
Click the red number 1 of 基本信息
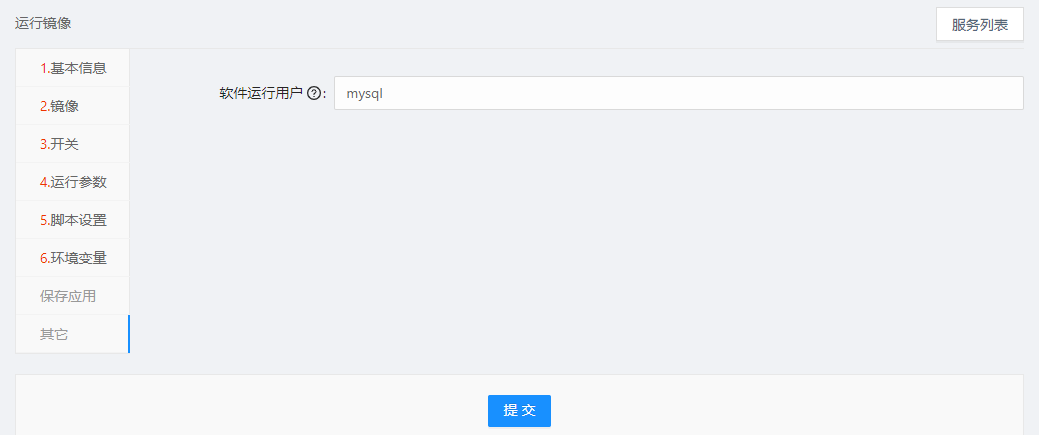pyautogui.click(x=44, y=68)
